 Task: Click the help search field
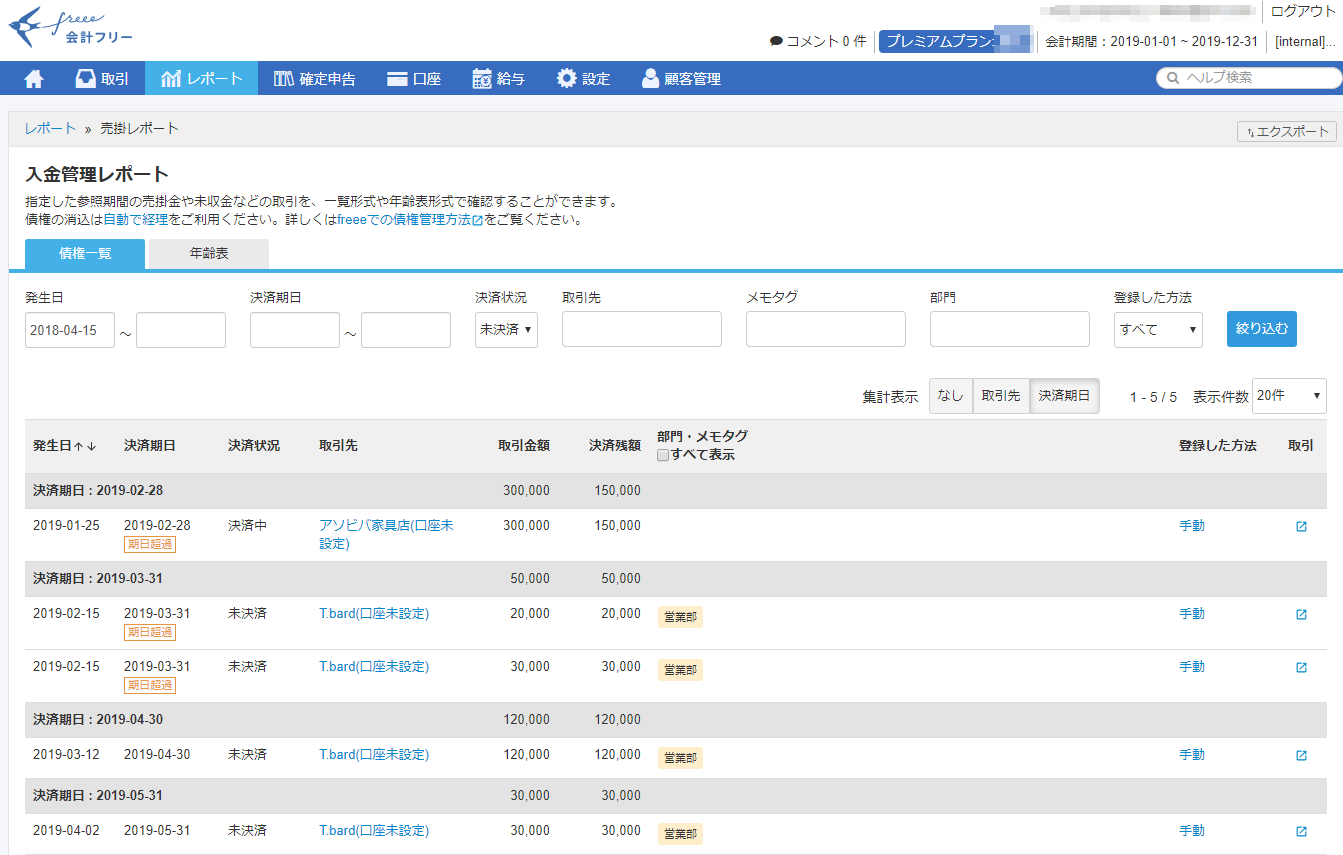(x=1249, y=77)
